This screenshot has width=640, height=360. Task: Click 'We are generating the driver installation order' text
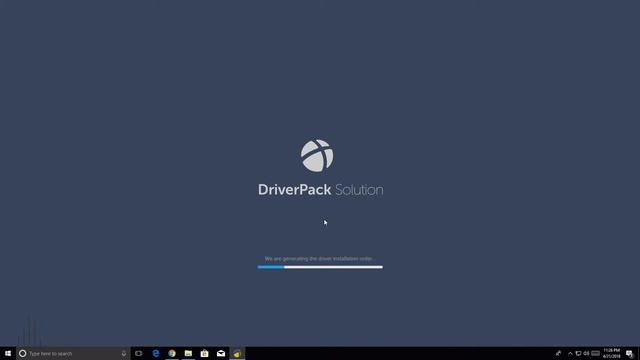319,259
